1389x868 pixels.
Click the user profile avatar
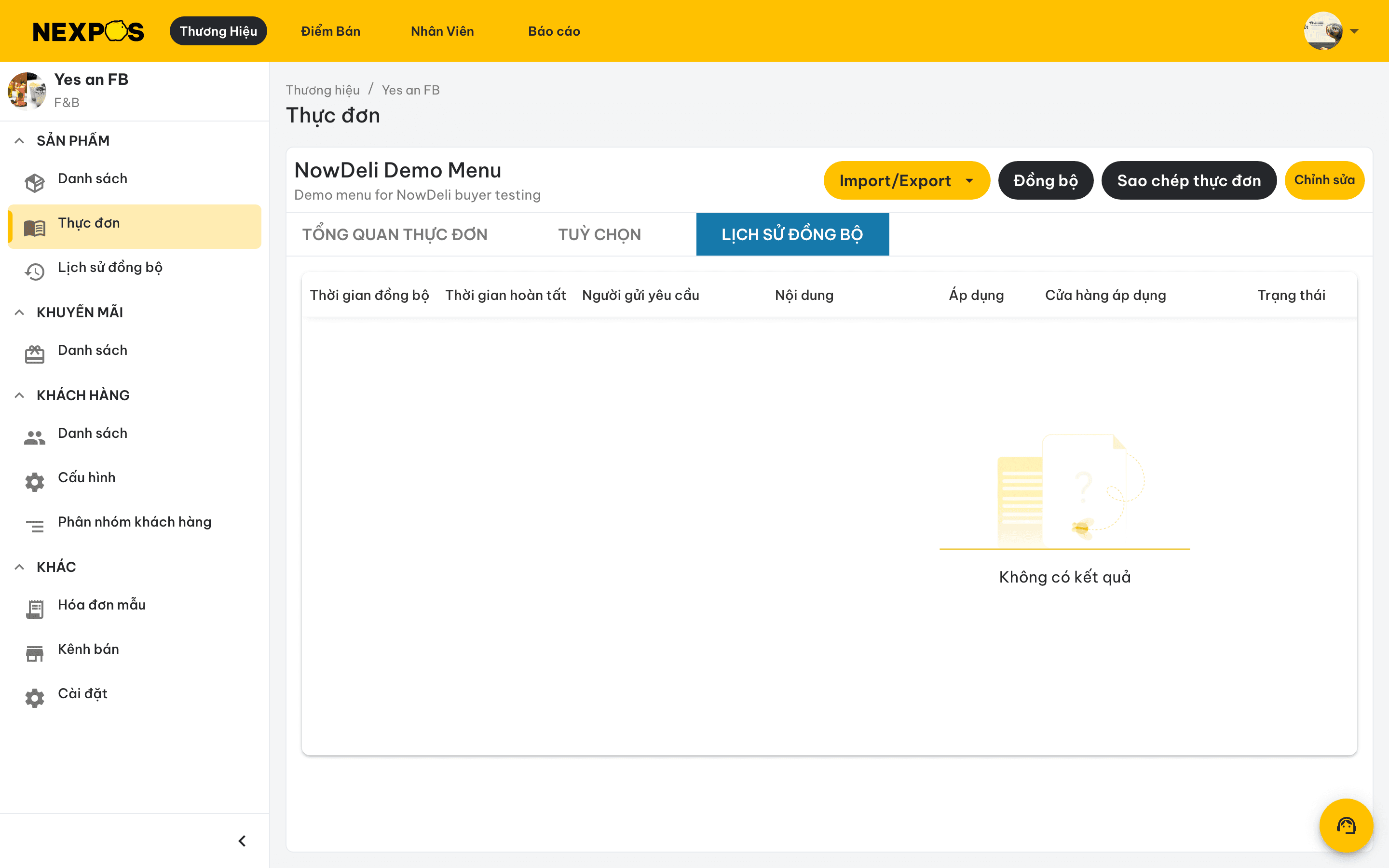click(x=1323, y=31)
